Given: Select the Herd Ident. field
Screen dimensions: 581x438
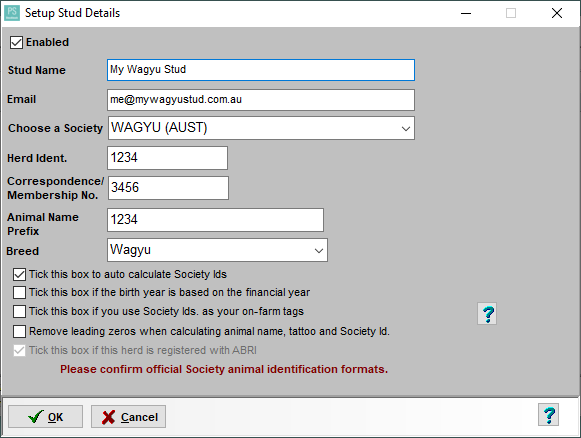Looking at the screenshot, I should [x=167, y=158].
